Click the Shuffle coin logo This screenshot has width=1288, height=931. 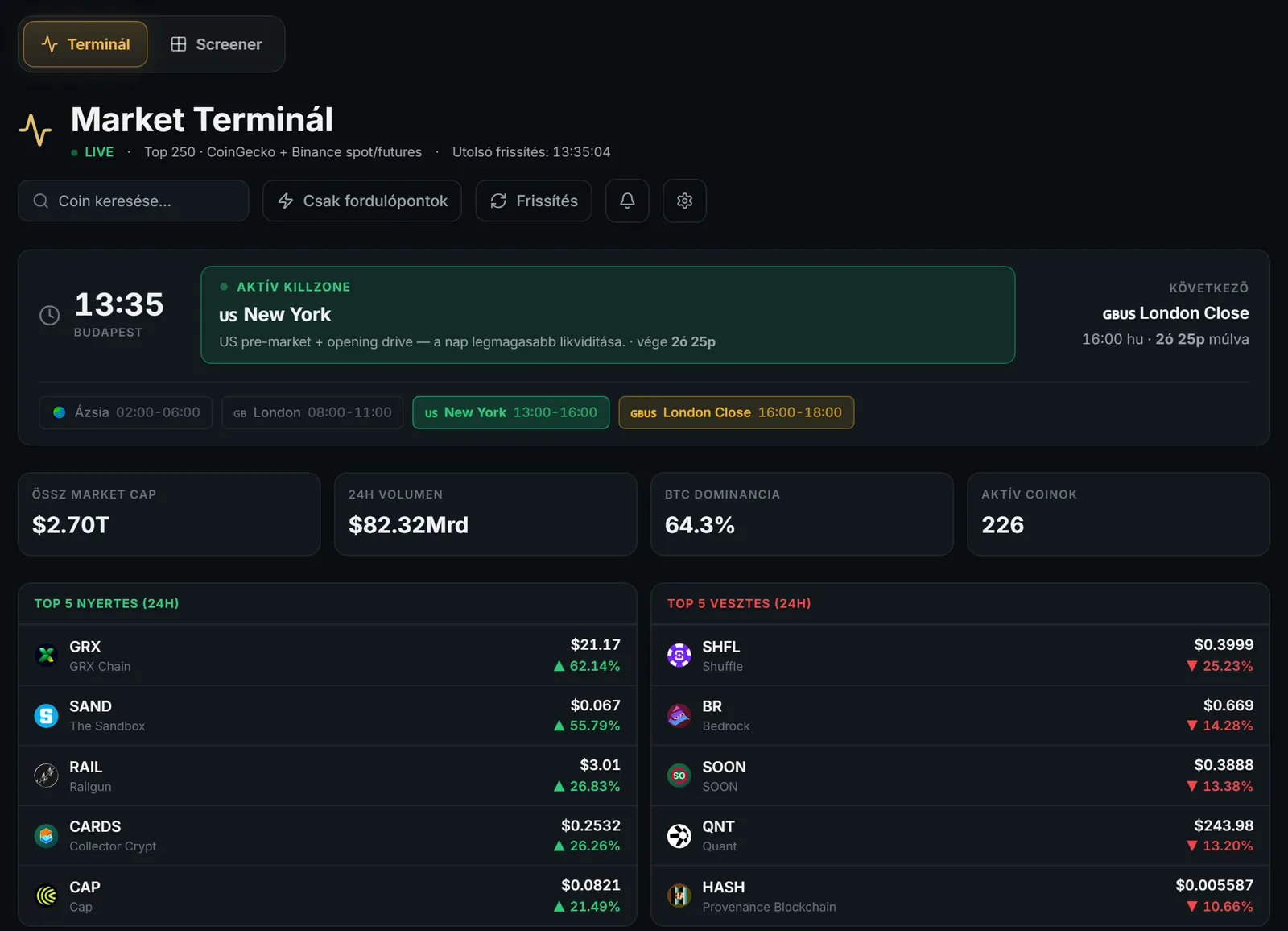tap(679, 656)
